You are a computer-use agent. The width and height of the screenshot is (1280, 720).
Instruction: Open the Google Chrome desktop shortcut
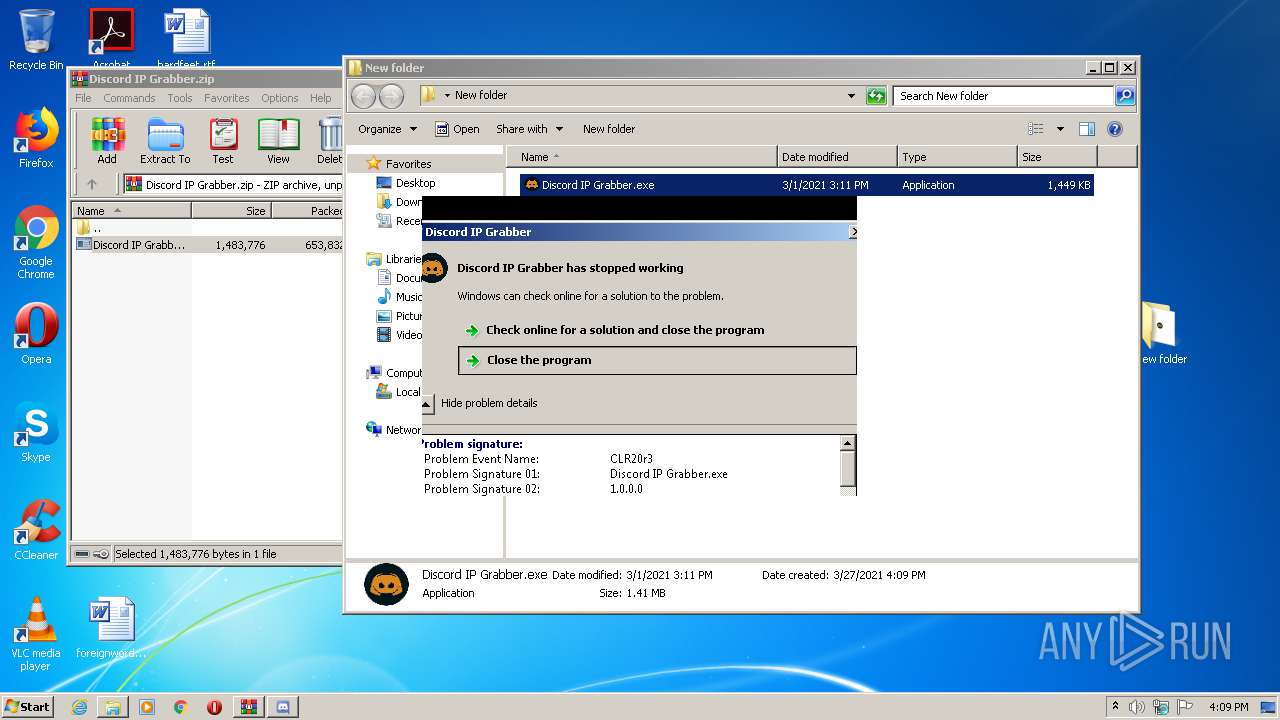click(x=36, y=242)
